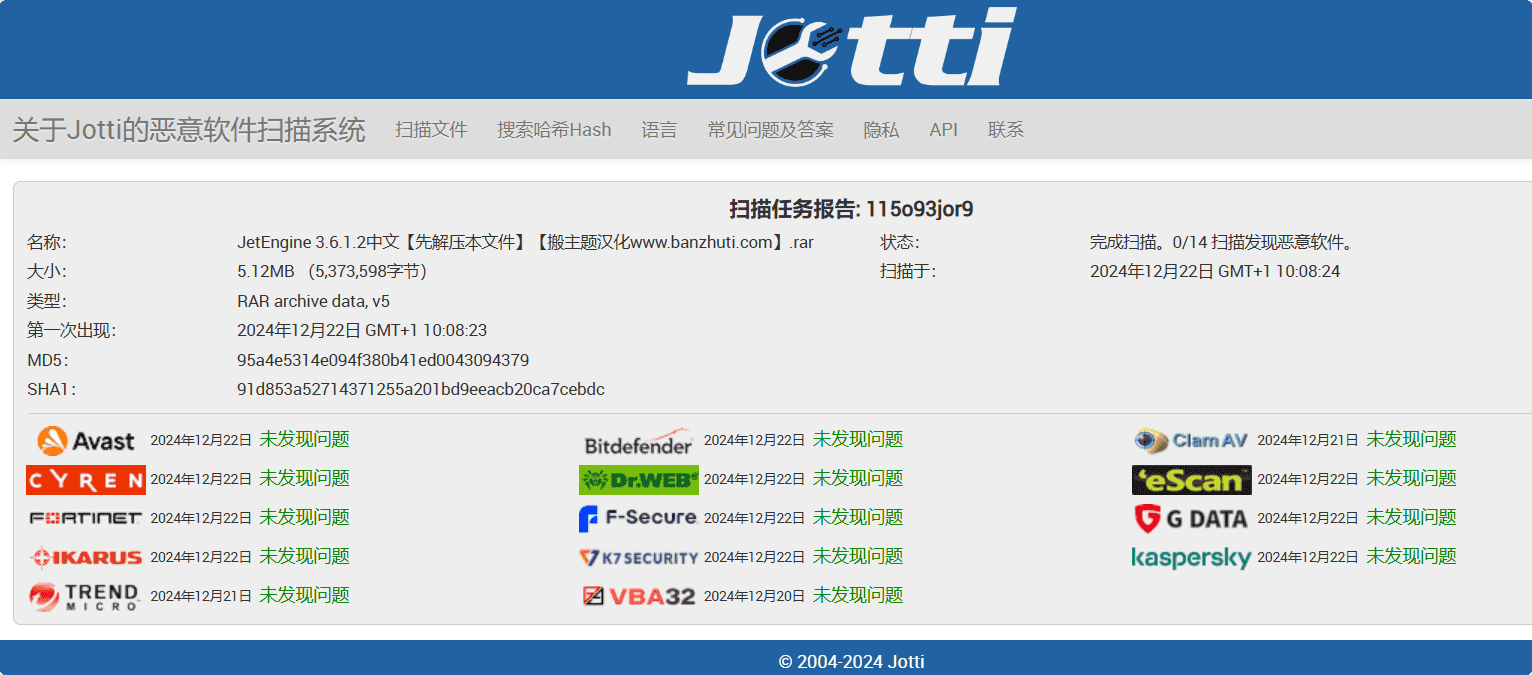This screenshot has height=675, width=1532.
Task: Open the 联系 page
Action: 1006,130
